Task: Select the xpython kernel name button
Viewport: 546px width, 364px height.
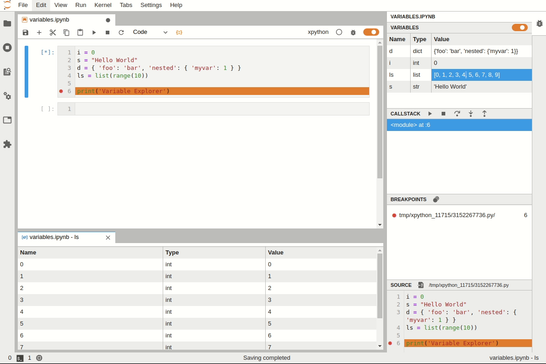Action: click(318, 32)
